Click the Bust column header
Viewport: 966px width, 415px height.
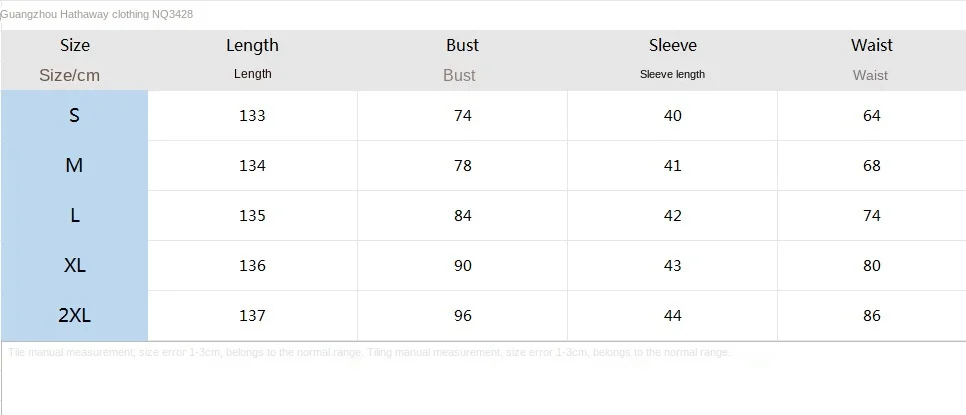tap(463, 45)
